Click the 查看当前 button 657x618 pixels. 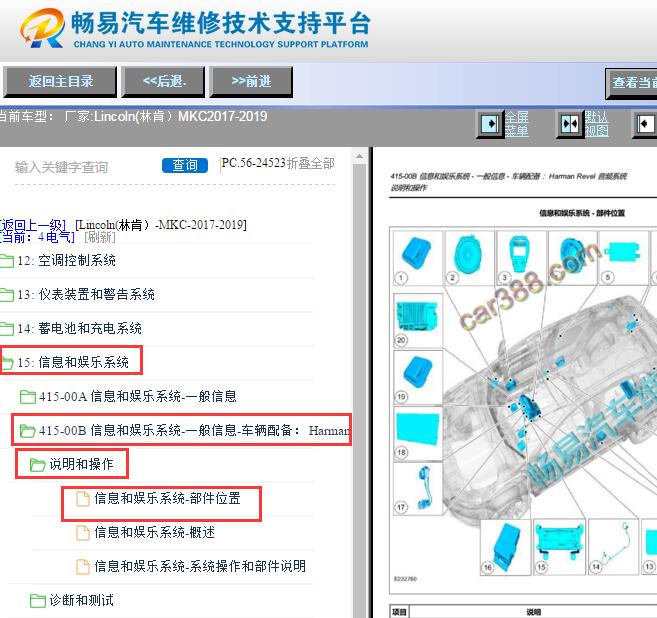pos(631,83)
